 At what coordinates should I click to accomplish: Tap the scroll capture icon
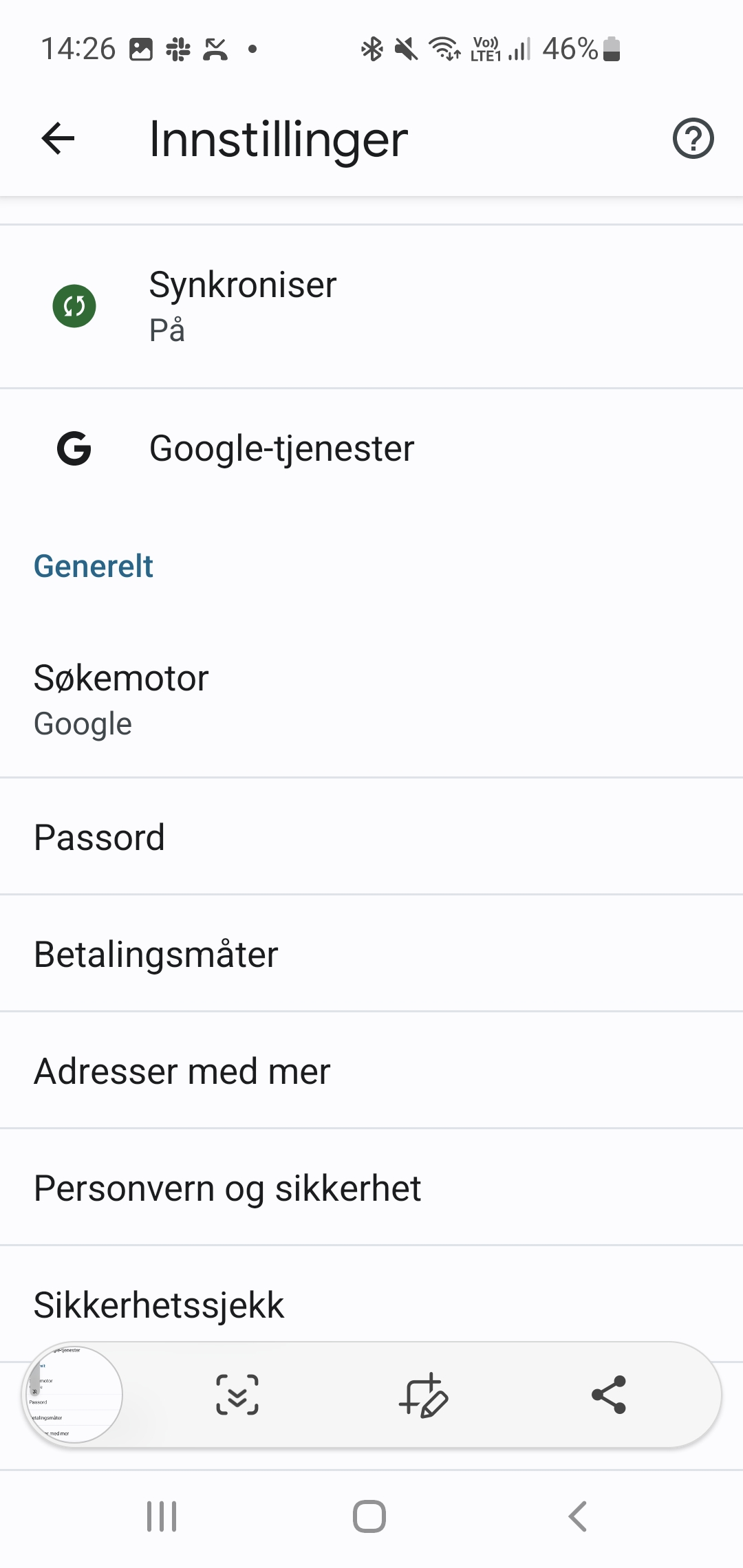(x=237, y=1395)
